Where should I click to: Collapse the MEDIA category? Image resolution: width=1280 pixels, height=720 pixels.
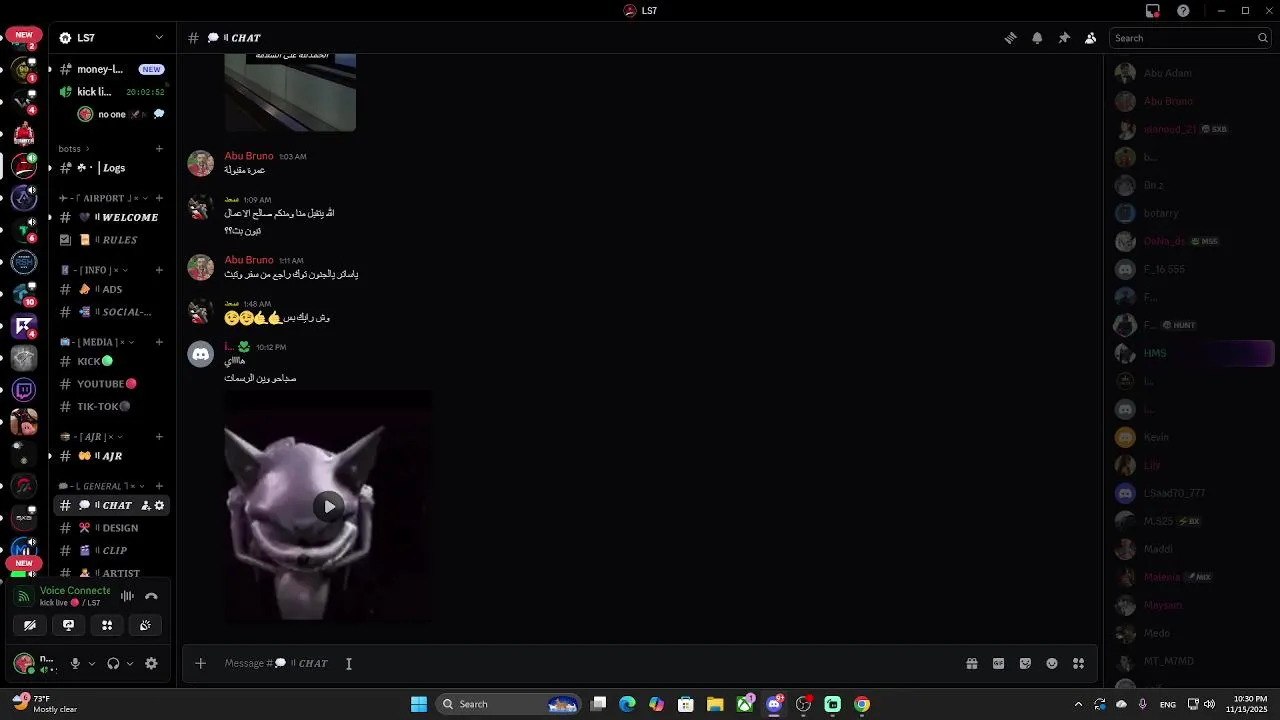coord(97,342)
